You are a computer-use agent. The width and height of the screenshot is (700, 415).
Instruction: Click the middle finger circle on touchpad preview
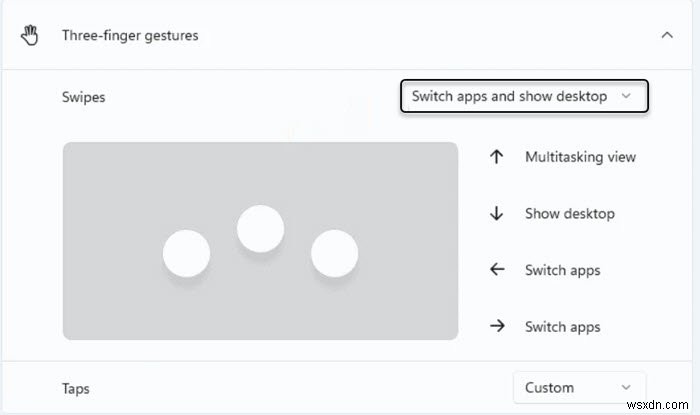click(260, 229)
